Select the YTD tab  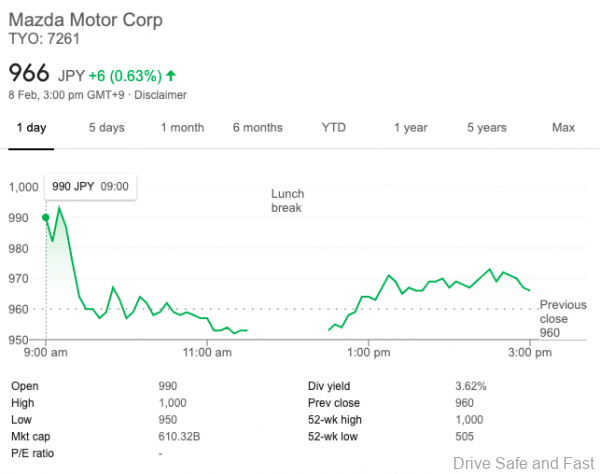click(x=333, y=128)
